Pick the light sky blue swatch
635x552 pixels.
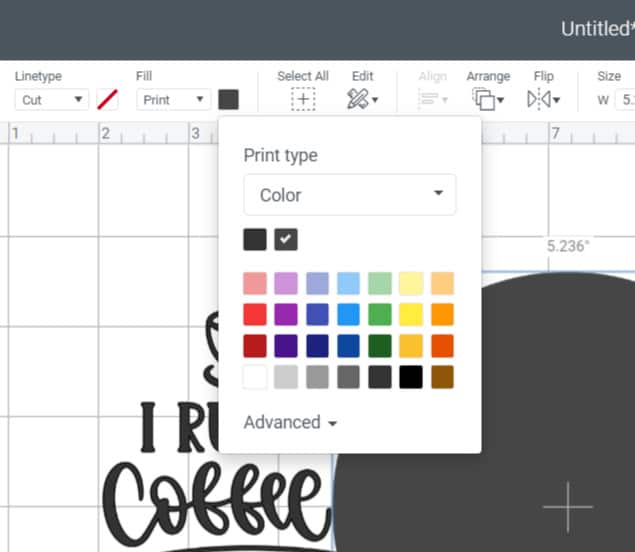348,283
